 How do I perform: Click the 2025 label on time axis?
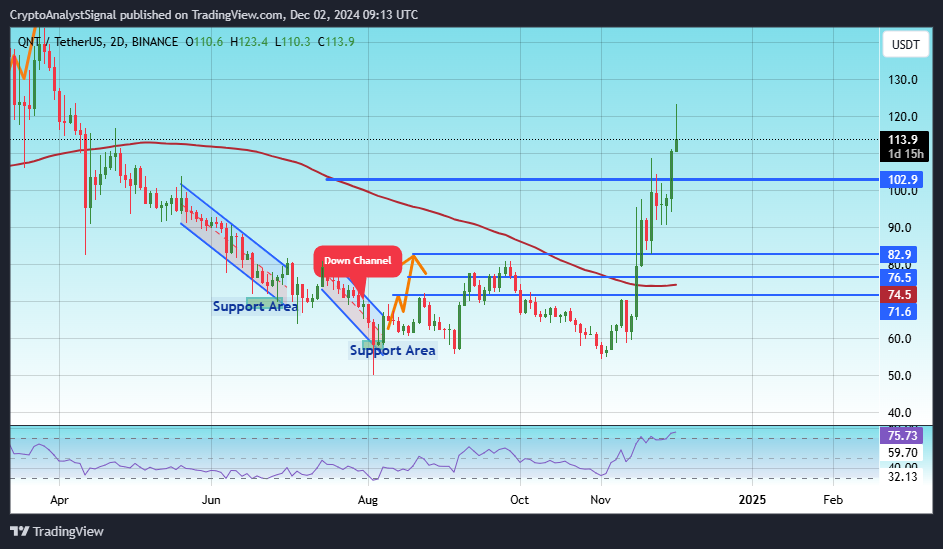752,500
